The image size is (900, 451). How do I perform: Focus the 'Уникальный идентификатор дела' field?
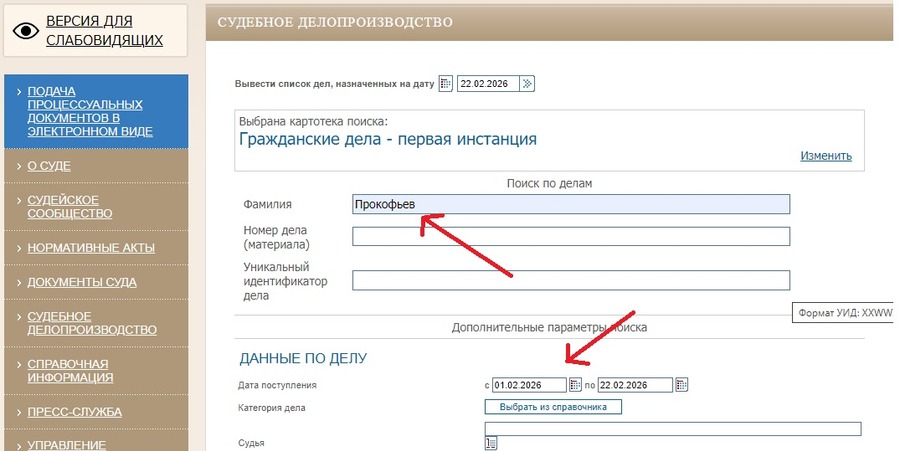570,280
